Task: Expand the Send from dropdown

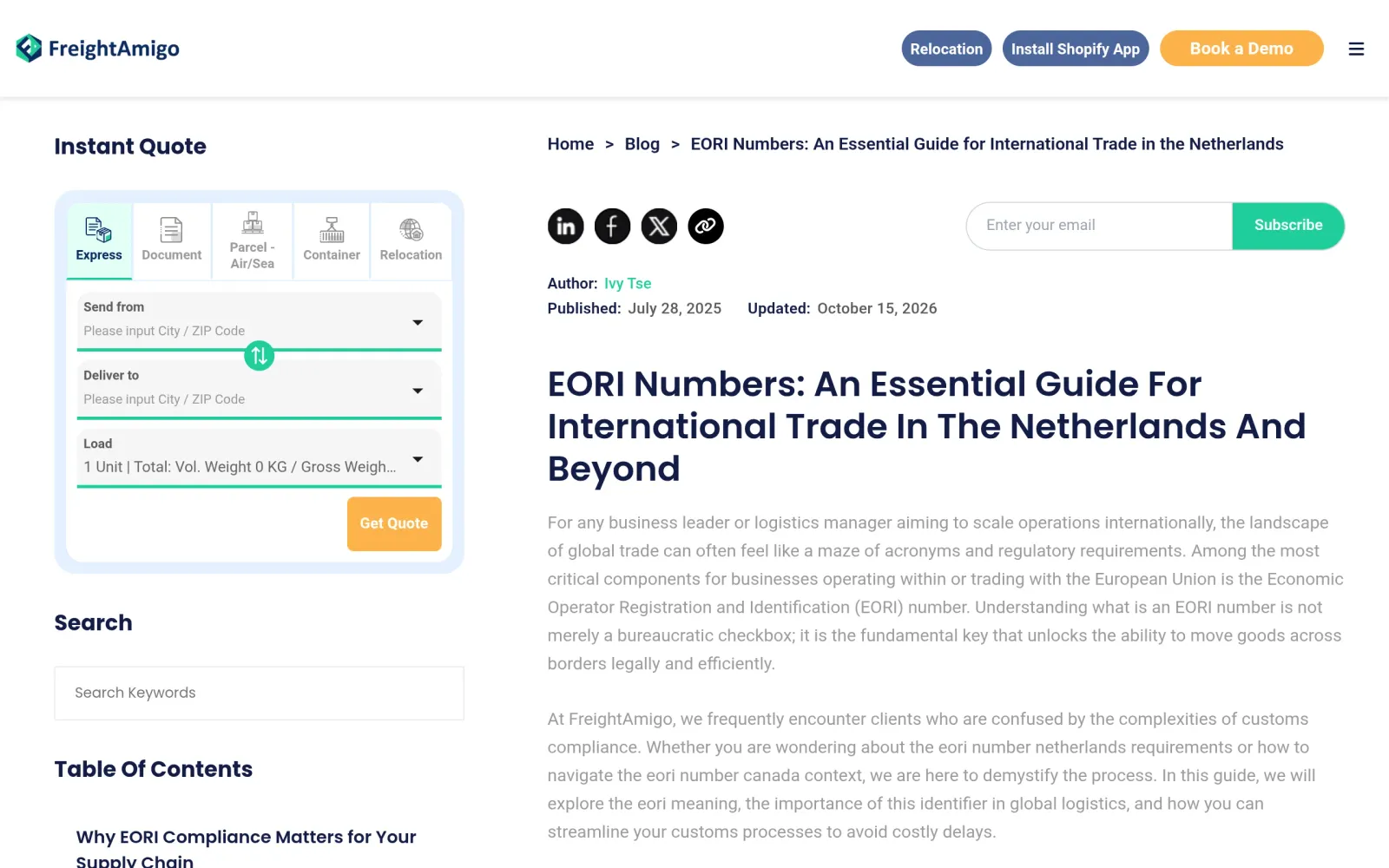Action: 259,320
